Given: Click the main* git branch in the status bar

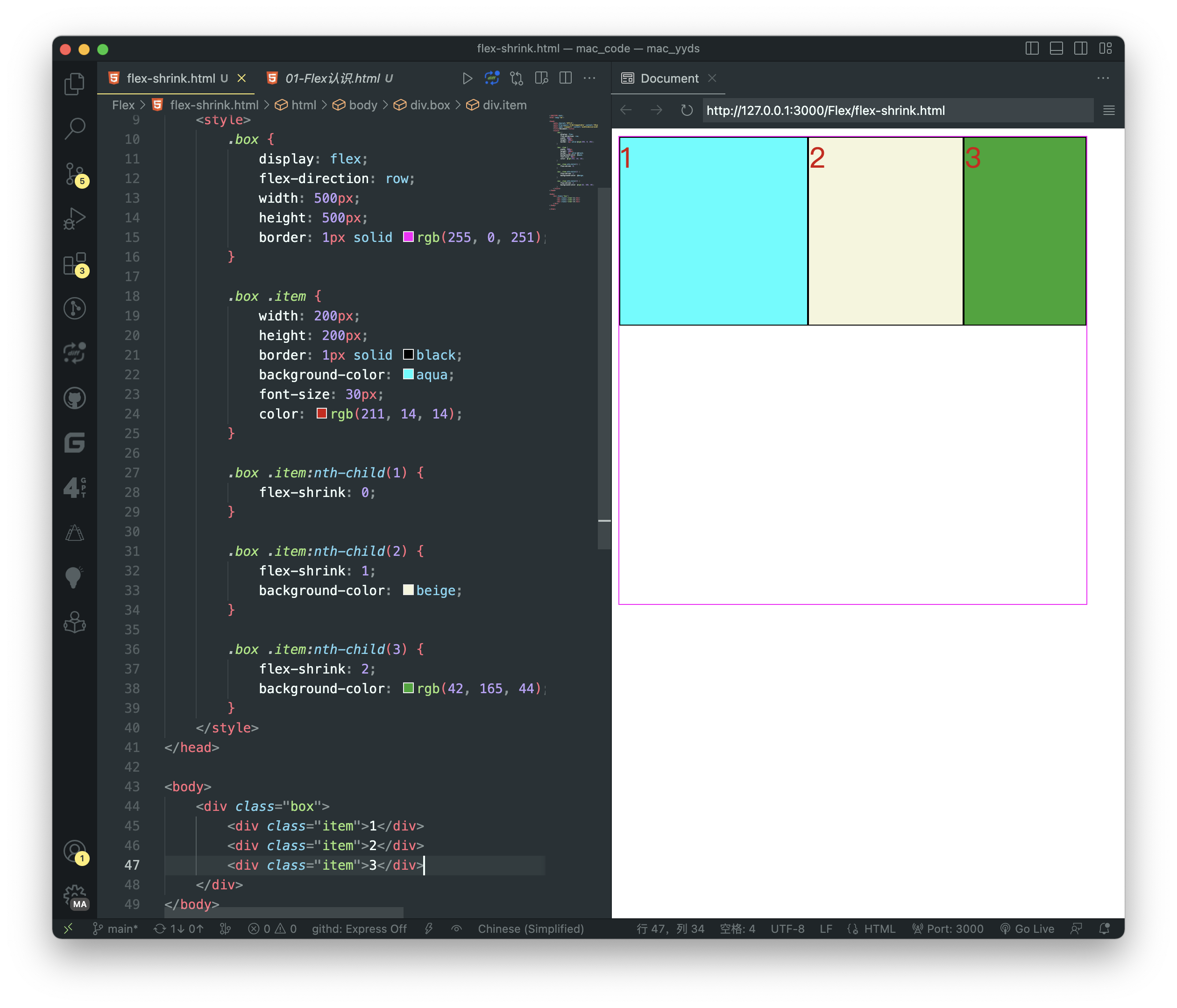Looking at the screenshot, I should point(115,929).
